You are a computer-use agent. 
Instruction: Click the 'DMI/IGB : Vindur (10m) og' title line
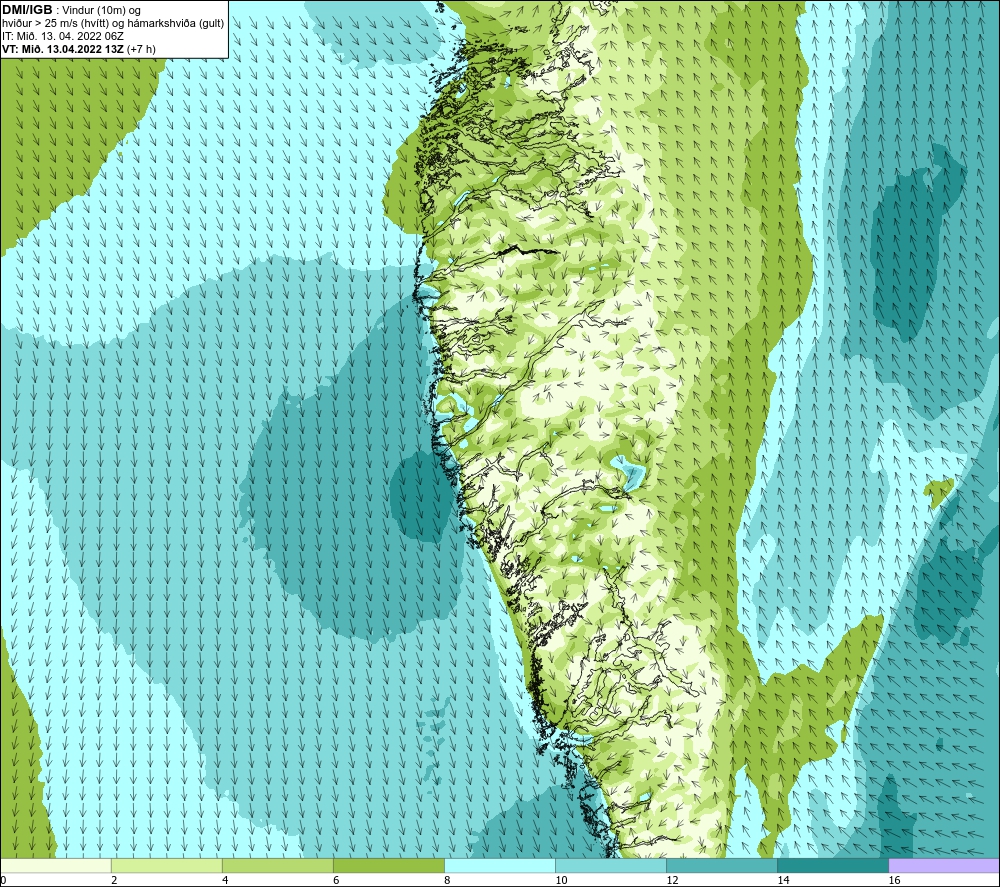click(x=71, y=10)
